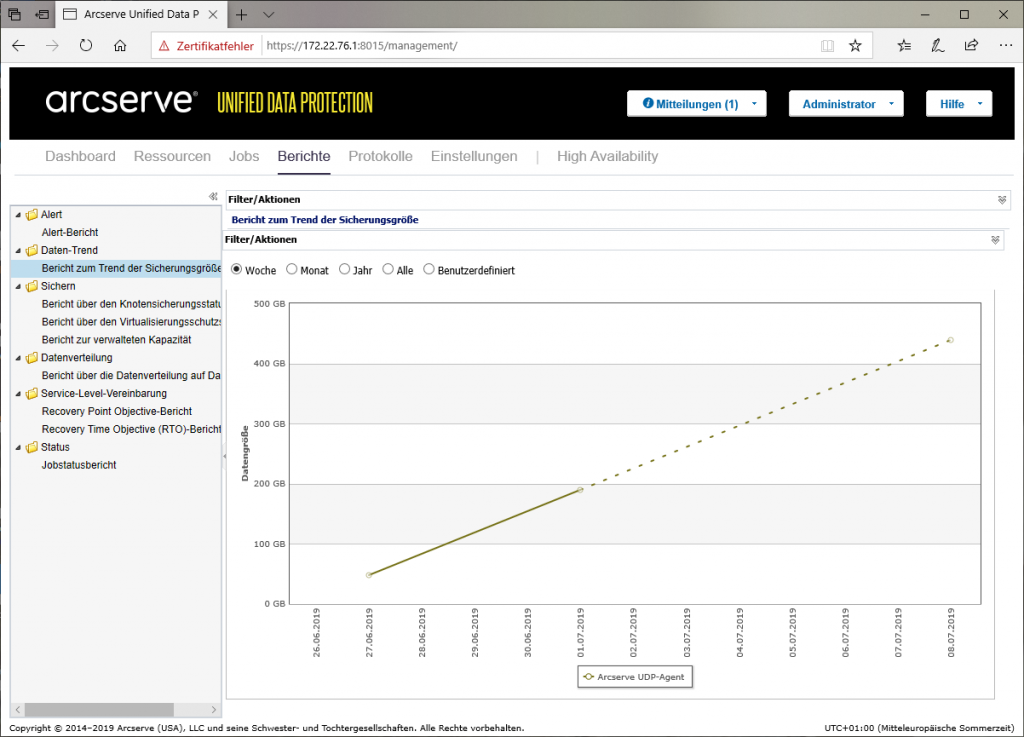Open the Alert-Bericht report link

click(x=70, y=232)
